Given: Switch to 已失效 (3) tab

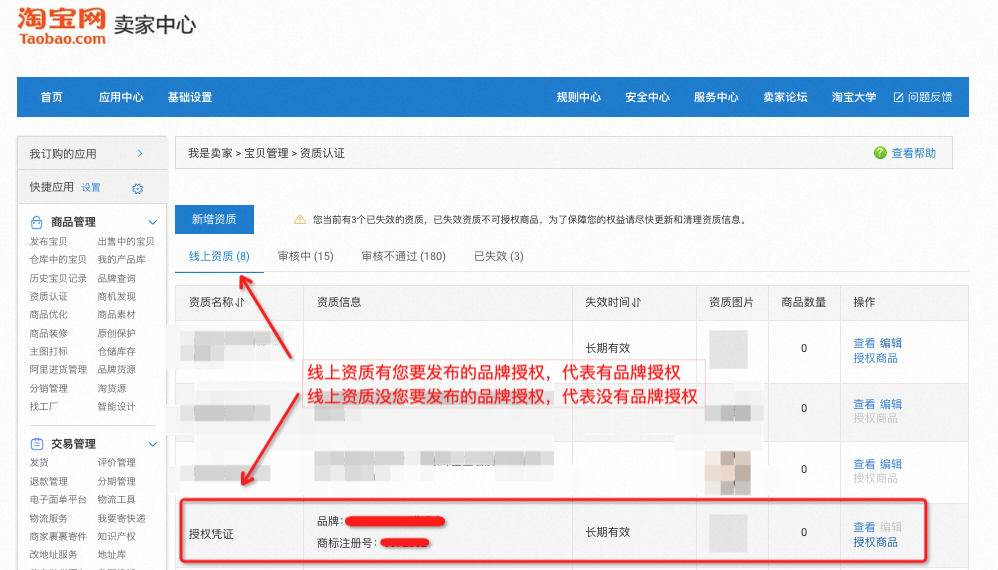Looking at the screenshot, I should coord(499,256).
